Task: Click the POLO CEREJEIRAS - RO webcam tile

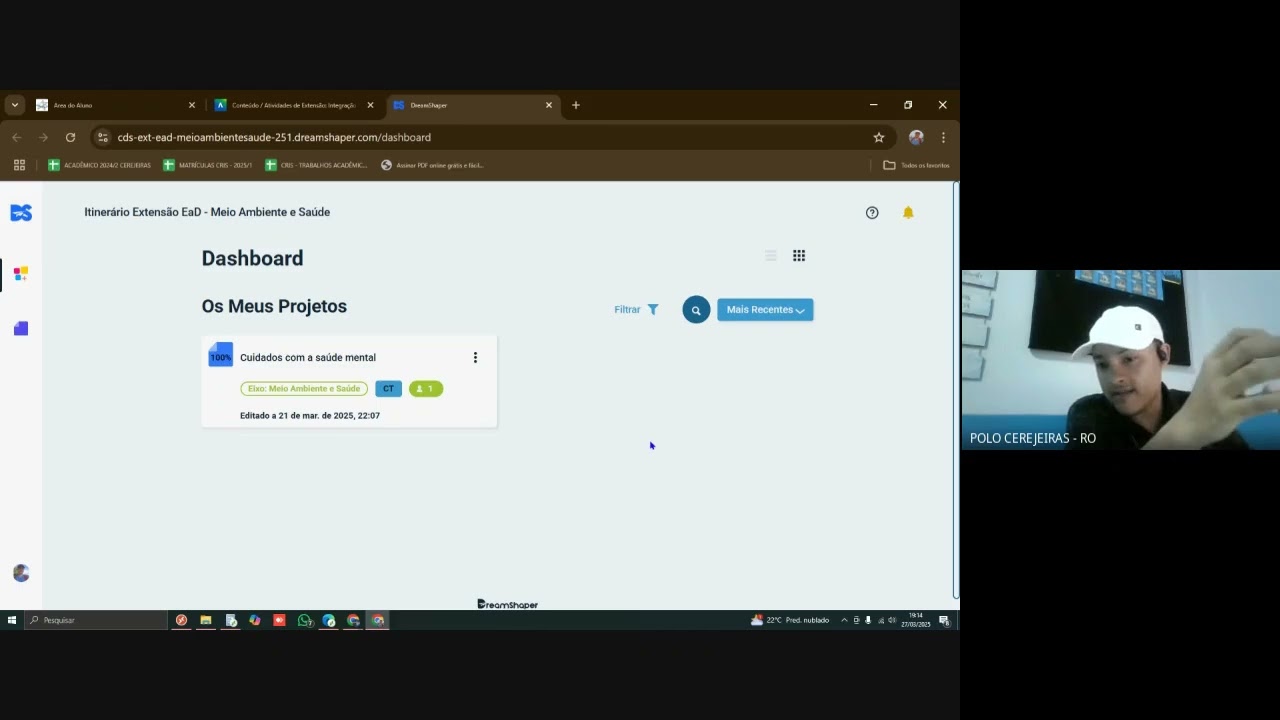Action: click(x=1121, y=360)
